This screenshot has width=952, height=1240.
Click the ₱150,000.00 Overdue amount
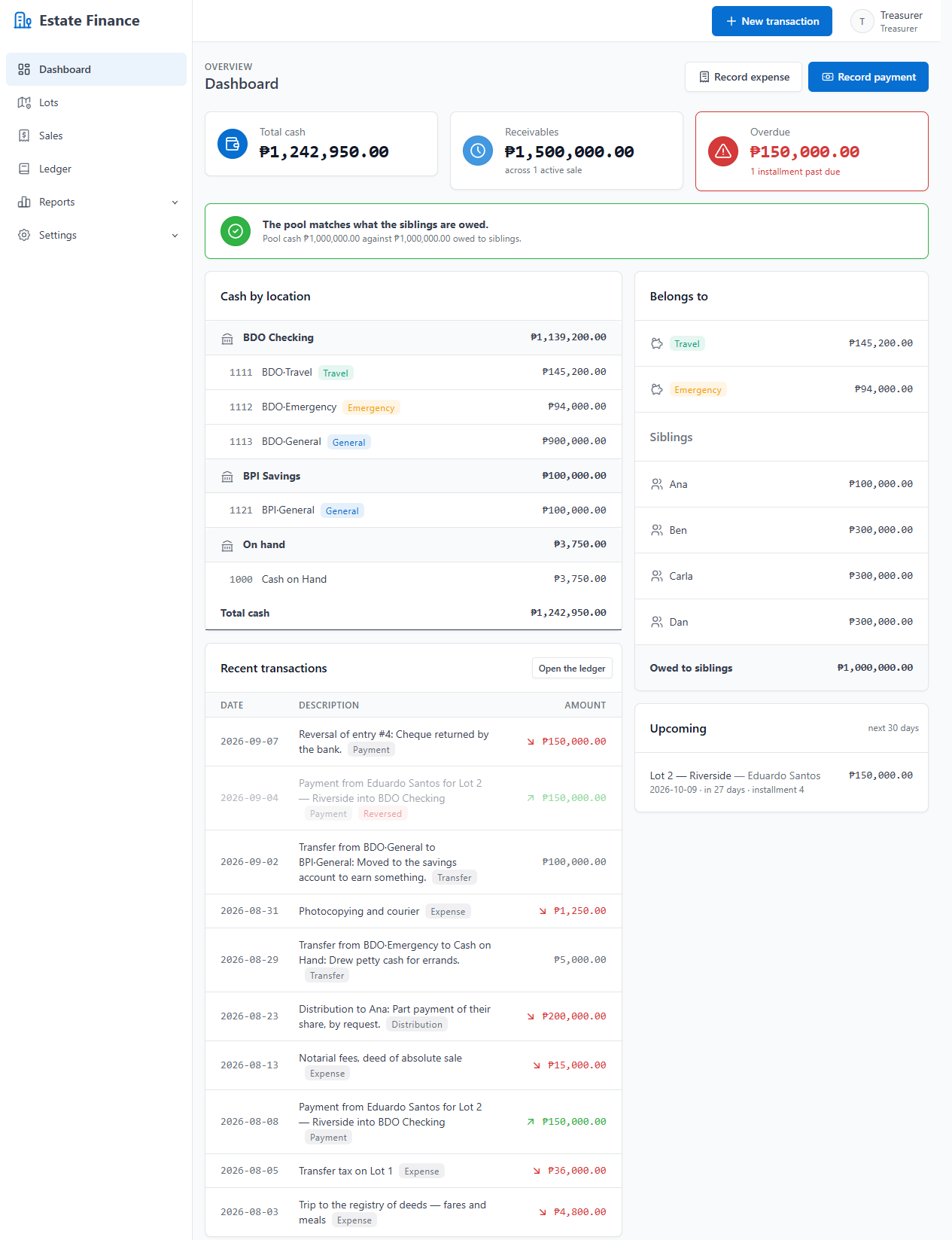pos(804,152)
